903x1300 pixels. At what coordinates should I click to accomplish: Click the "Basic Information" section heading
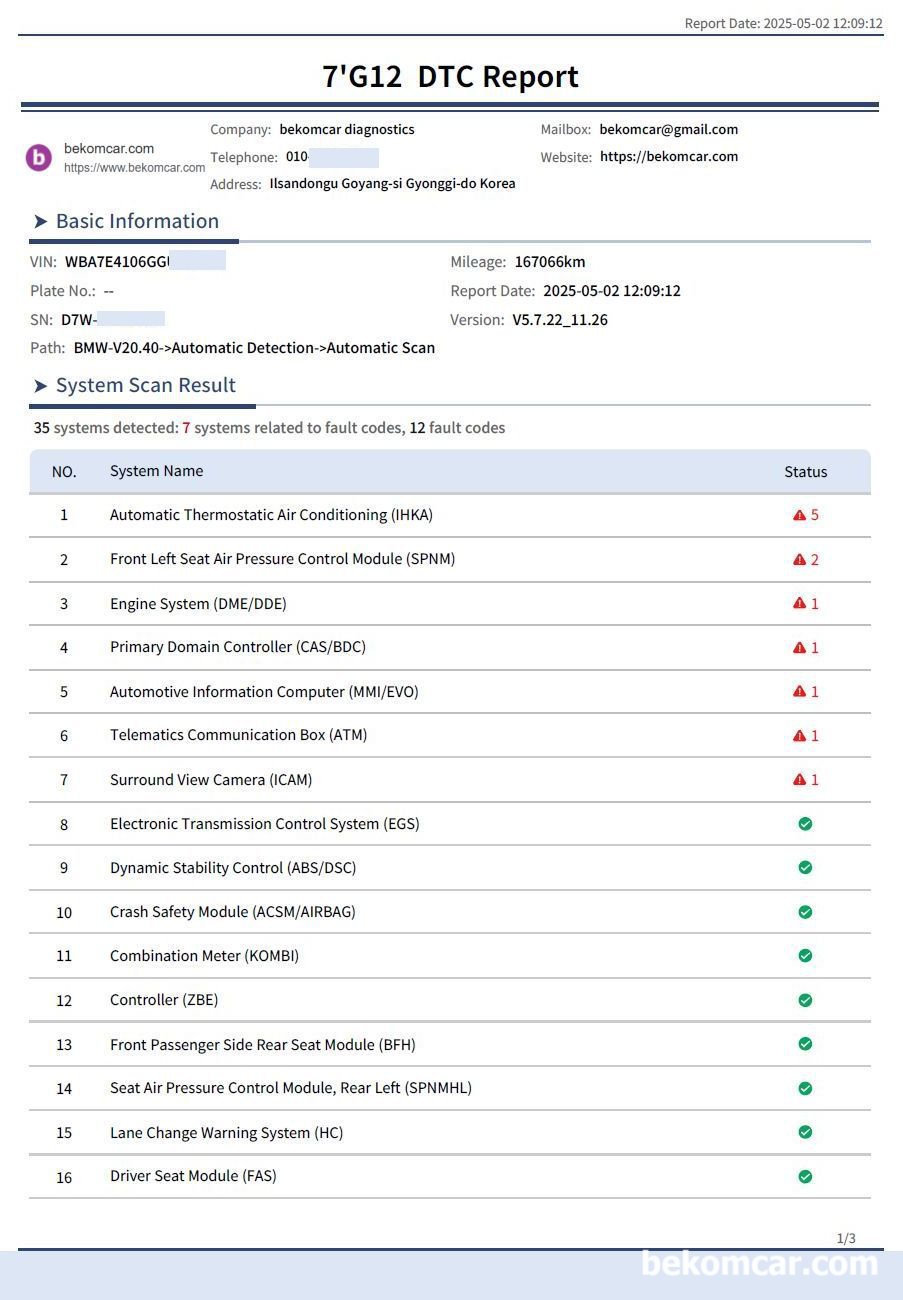pyautogui.click(x=137, y=221)
